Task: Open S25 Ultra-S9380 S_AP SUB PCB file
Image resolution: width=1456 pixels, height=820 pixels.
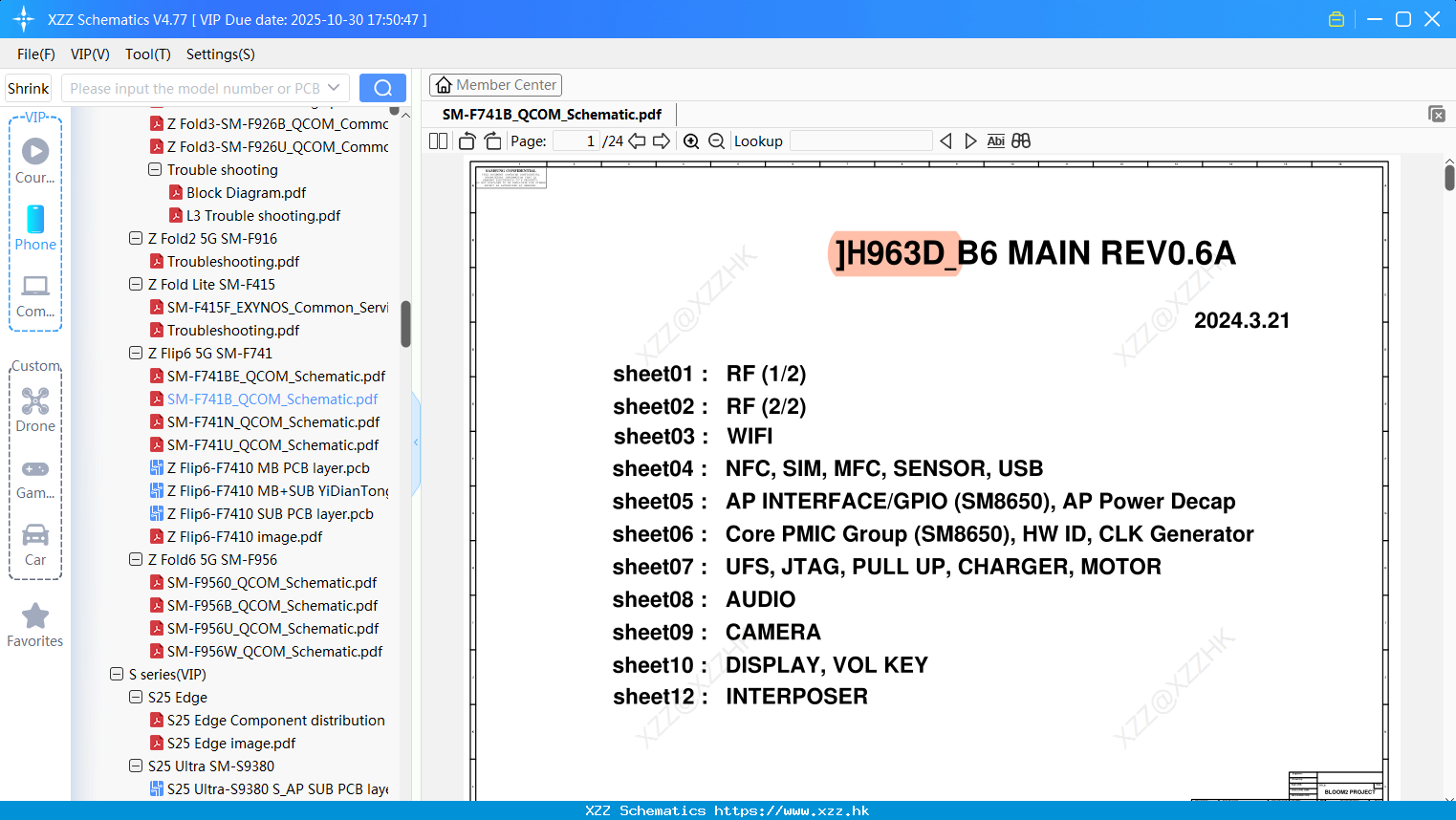Action: [x=270, y=789]
